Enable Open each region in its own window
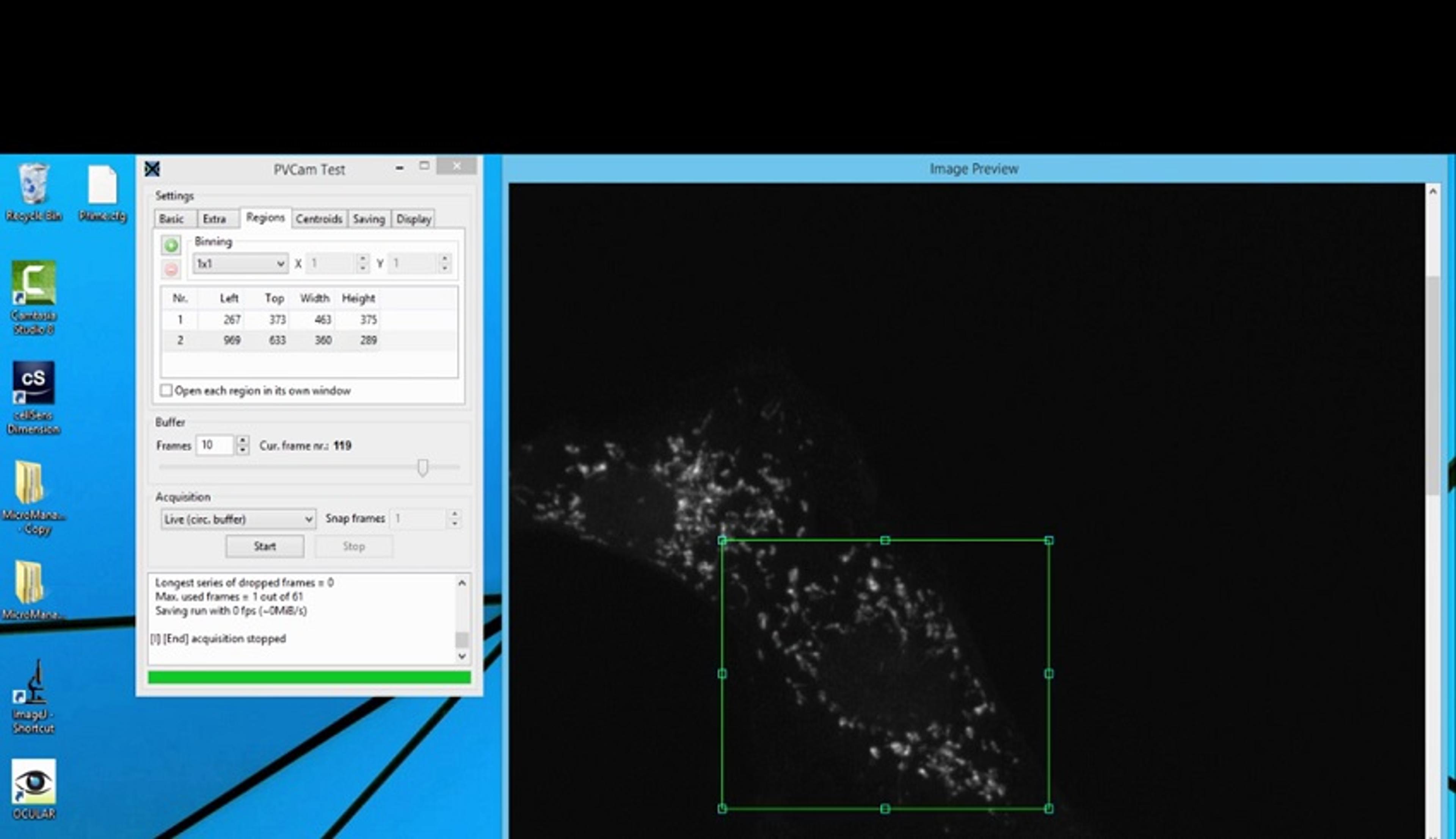 166,391
